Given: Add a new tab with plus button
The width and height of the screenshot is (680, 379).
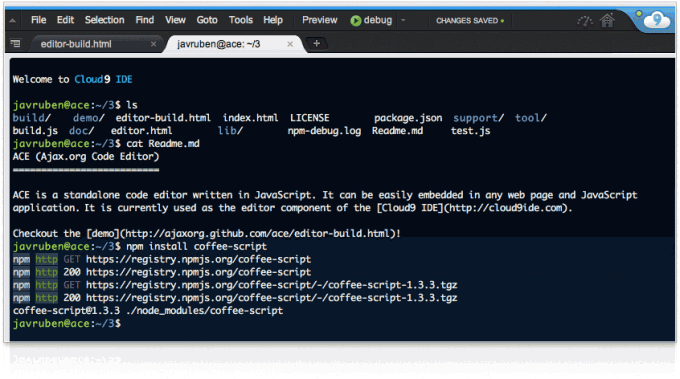Looking at the screenshot, I should click(317, 43).
